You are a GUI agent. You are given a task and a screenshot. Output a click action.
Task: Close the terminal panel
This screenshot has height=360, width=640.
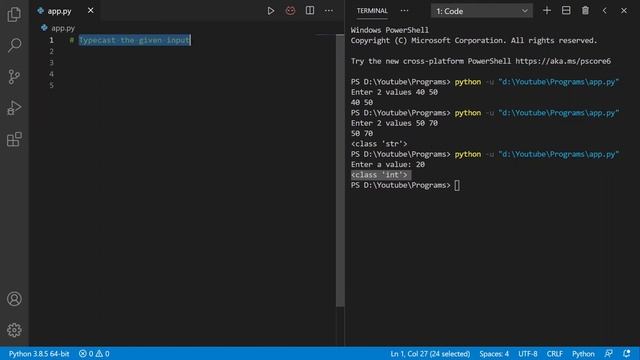coord(624,11)
